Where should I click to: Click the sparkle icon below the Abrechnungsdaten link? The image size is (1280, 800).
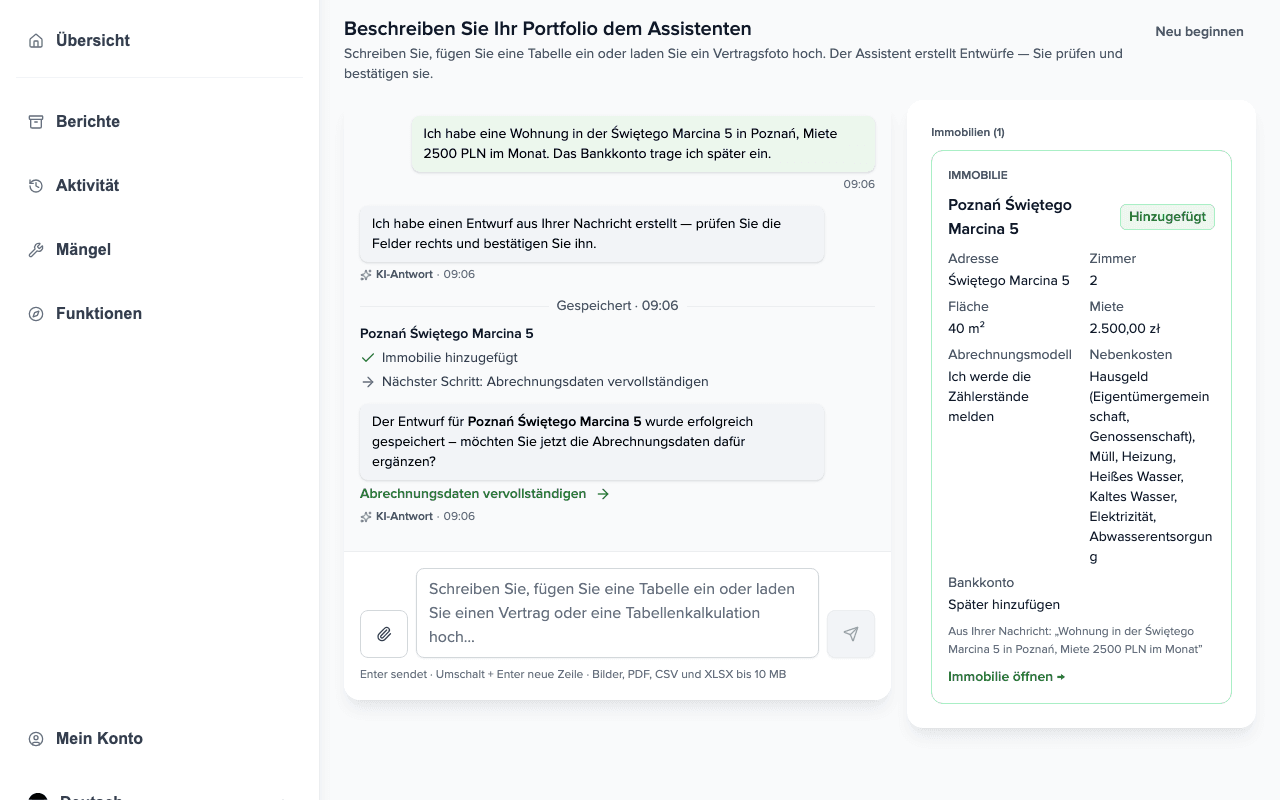(x=366, y=517)
